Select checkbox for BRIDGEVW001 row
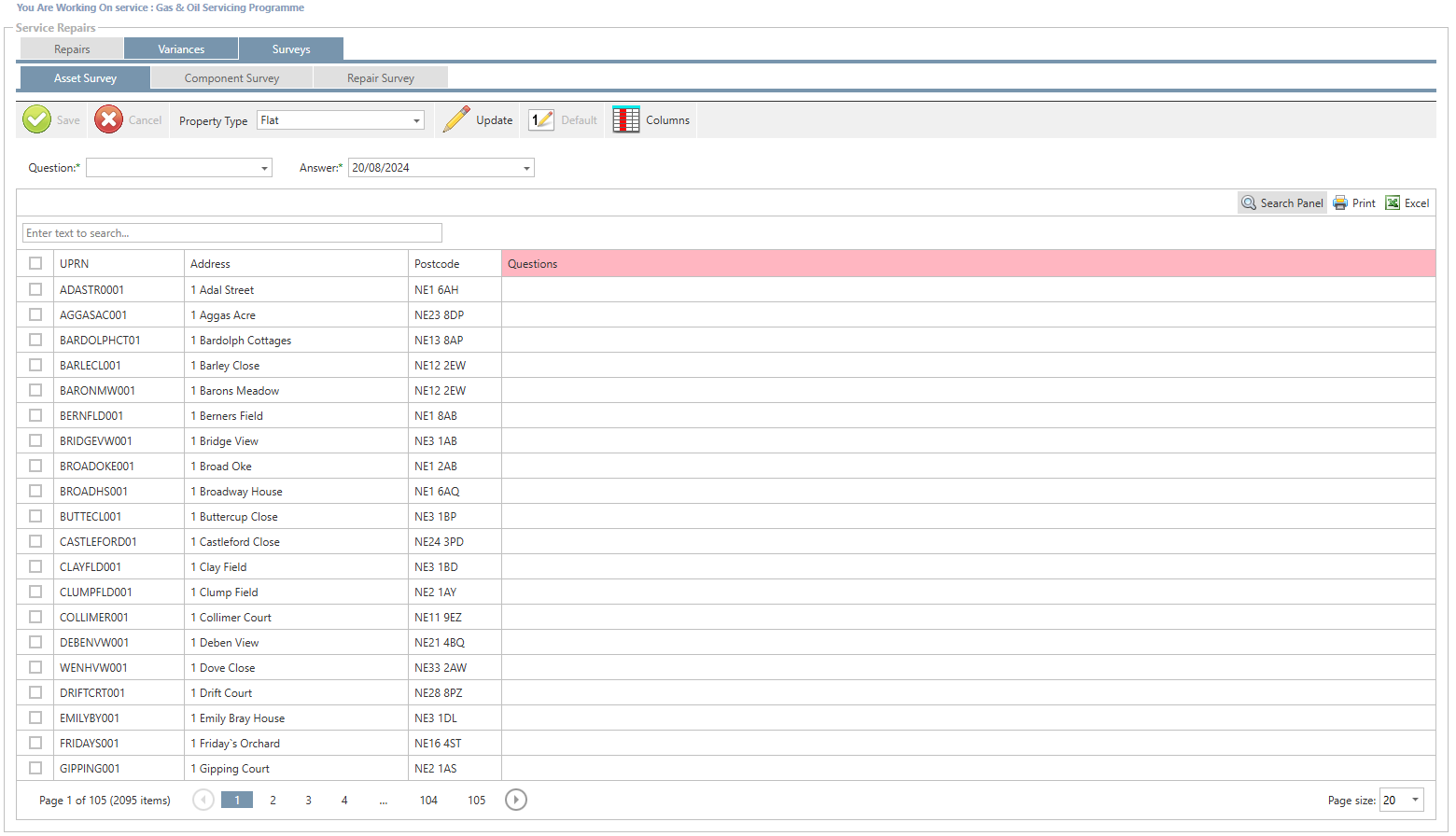The width and height of the screenshot is (1456, 836). coord(35,440)
